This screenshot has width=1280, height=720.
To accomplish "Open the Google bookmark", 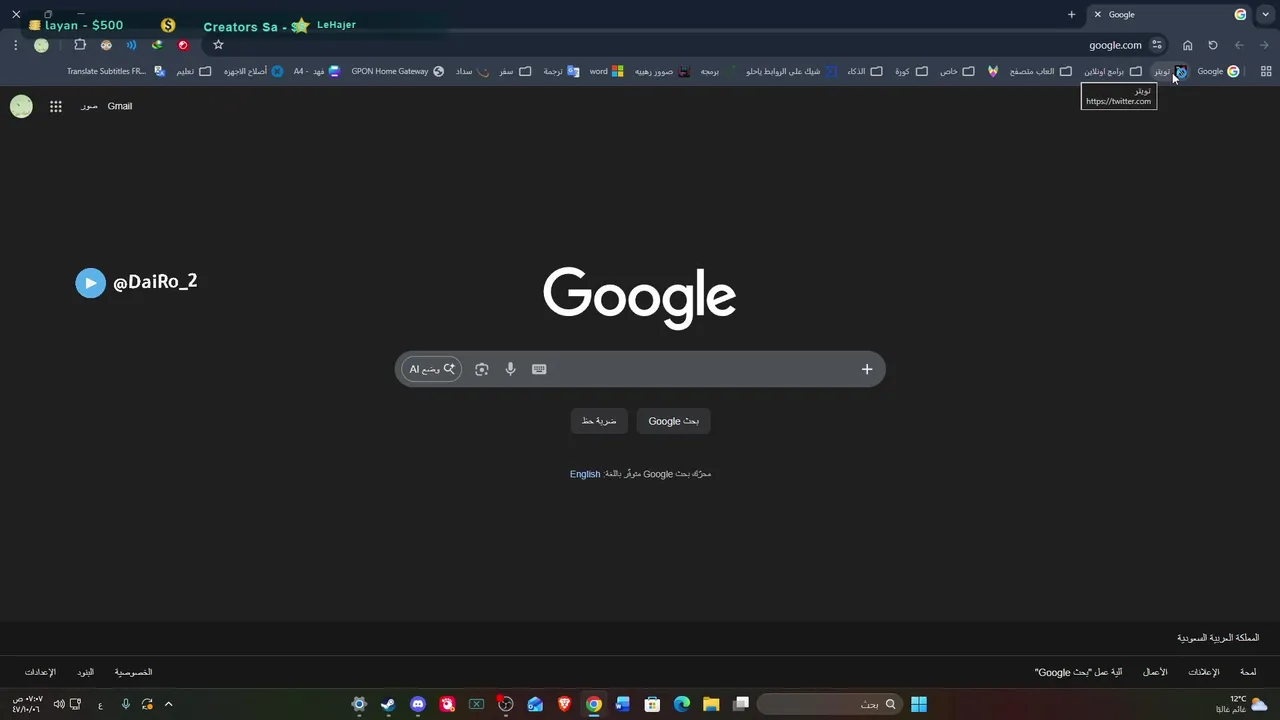I will pos(1218,71).
